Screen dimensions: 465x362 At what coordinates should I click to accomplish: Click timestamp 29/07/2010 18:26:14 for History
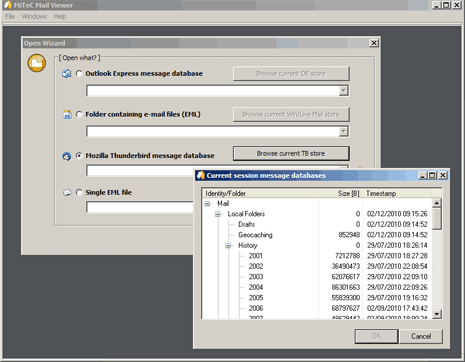click(x=397, y=246)
